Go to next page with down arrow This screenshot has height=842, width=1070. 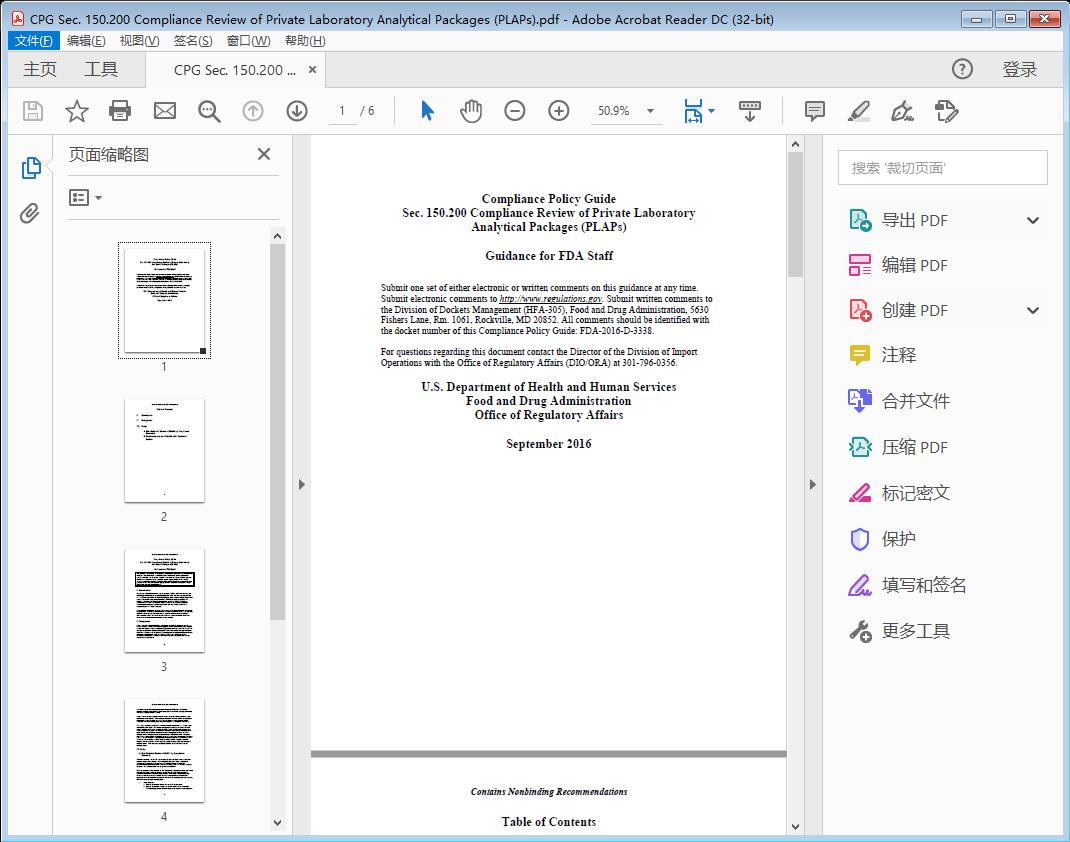point(296,111)
